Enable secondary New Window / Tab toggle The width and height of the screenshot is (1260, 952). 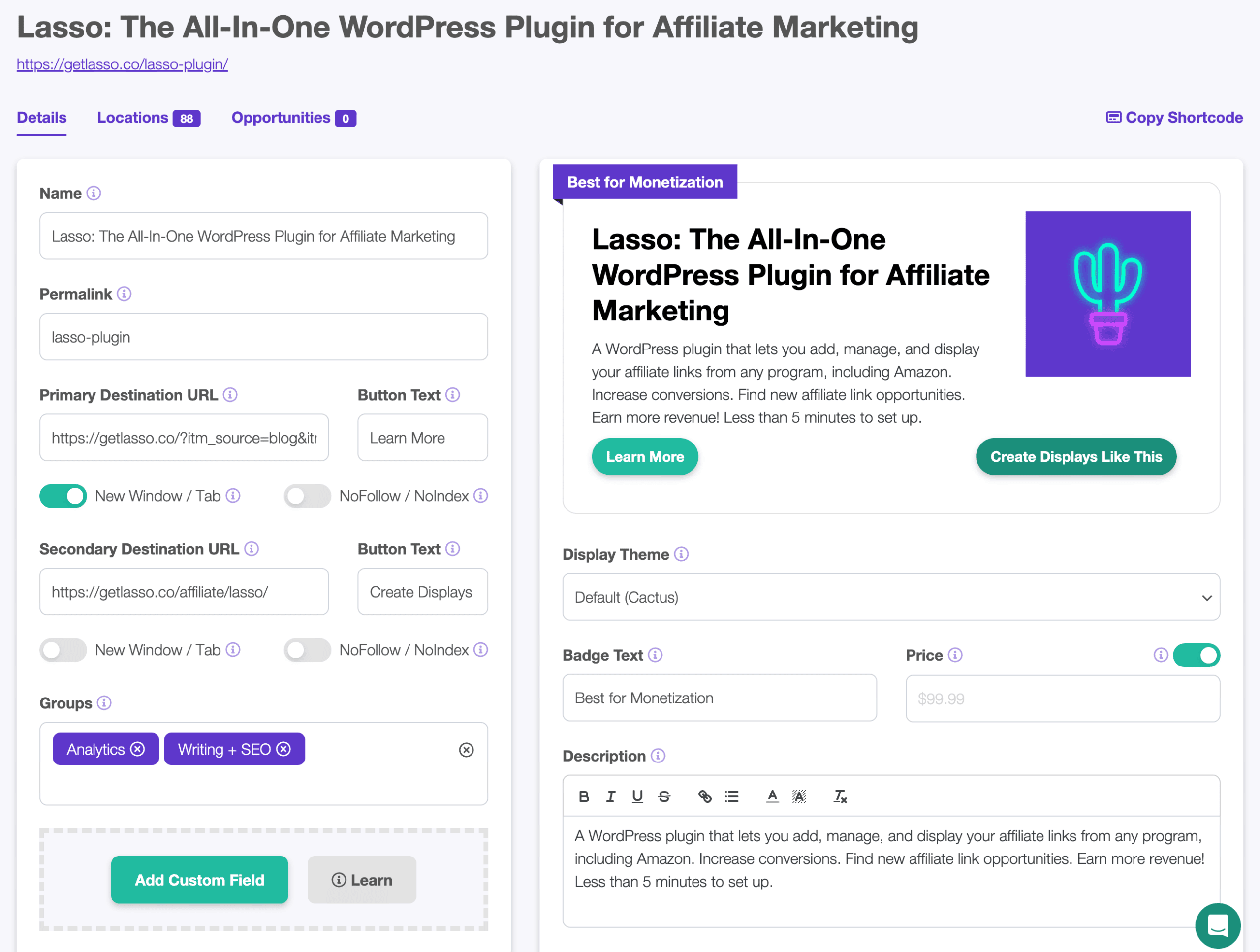coord(63,649)
